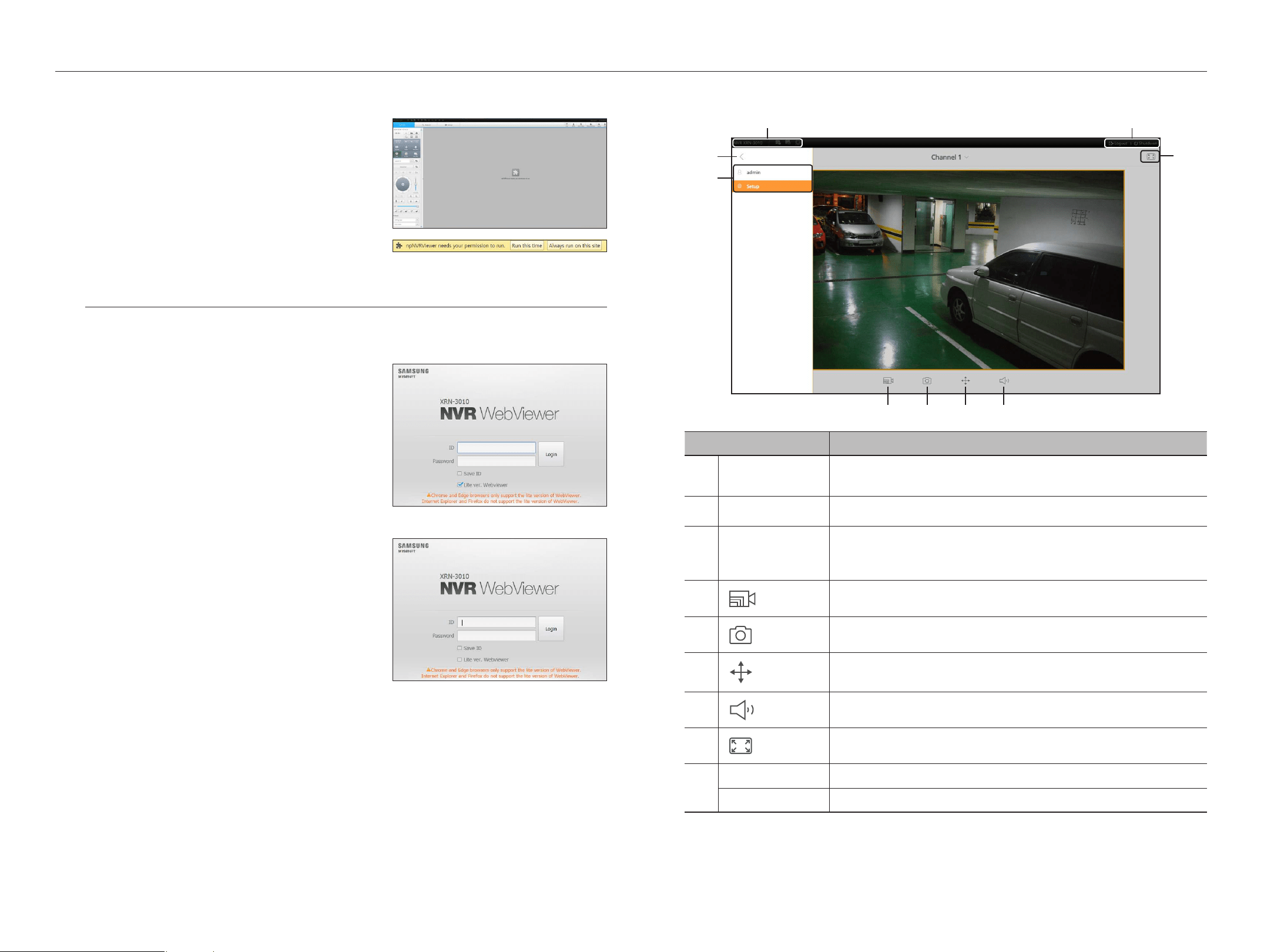Toggle audio with the speaker icon below video
1274x952 pixels.
tap(1004, 381)
